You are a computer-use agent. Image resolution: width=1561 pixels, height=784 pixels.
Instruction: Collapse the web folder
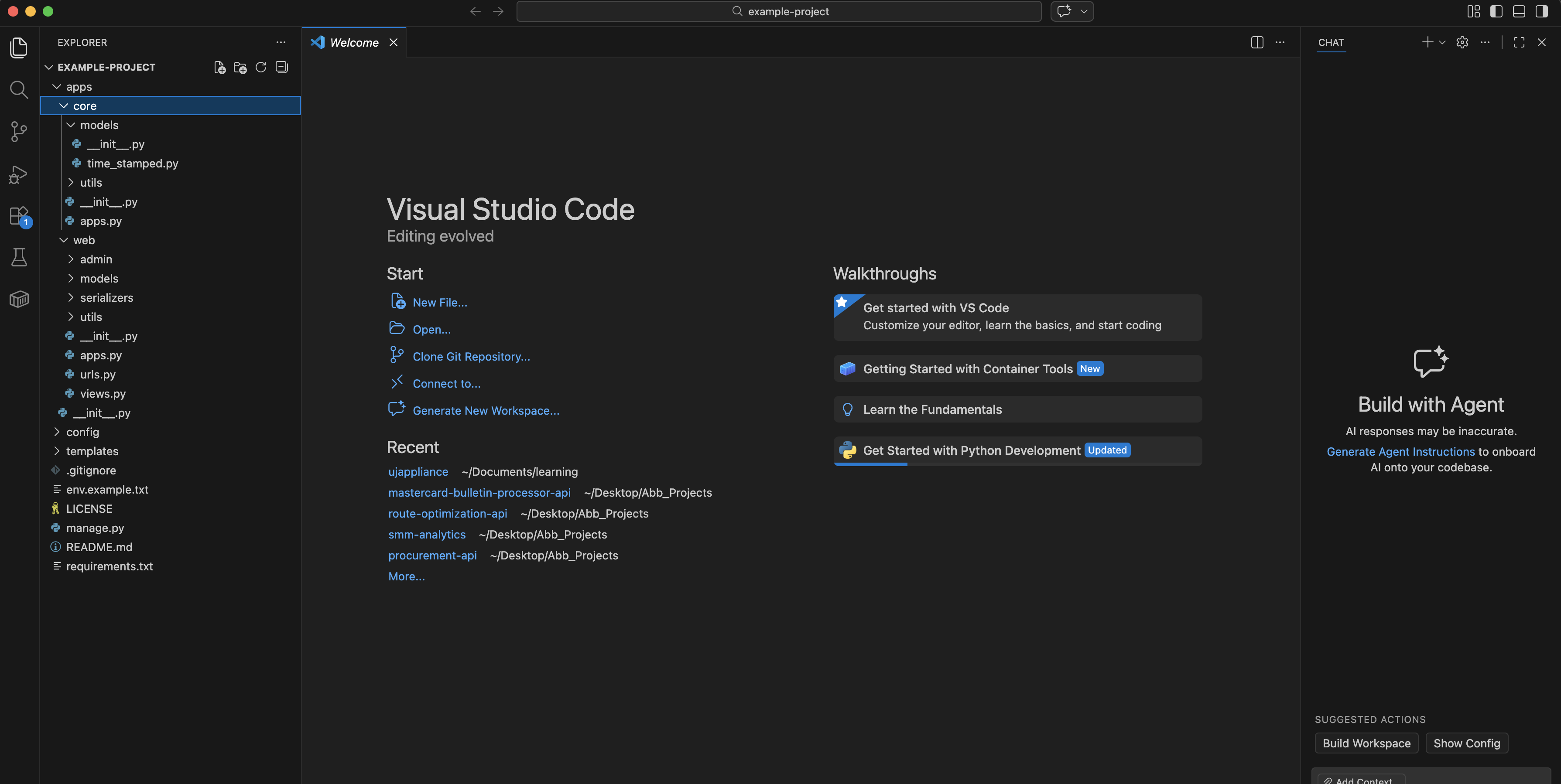click(x=84, y=240)
